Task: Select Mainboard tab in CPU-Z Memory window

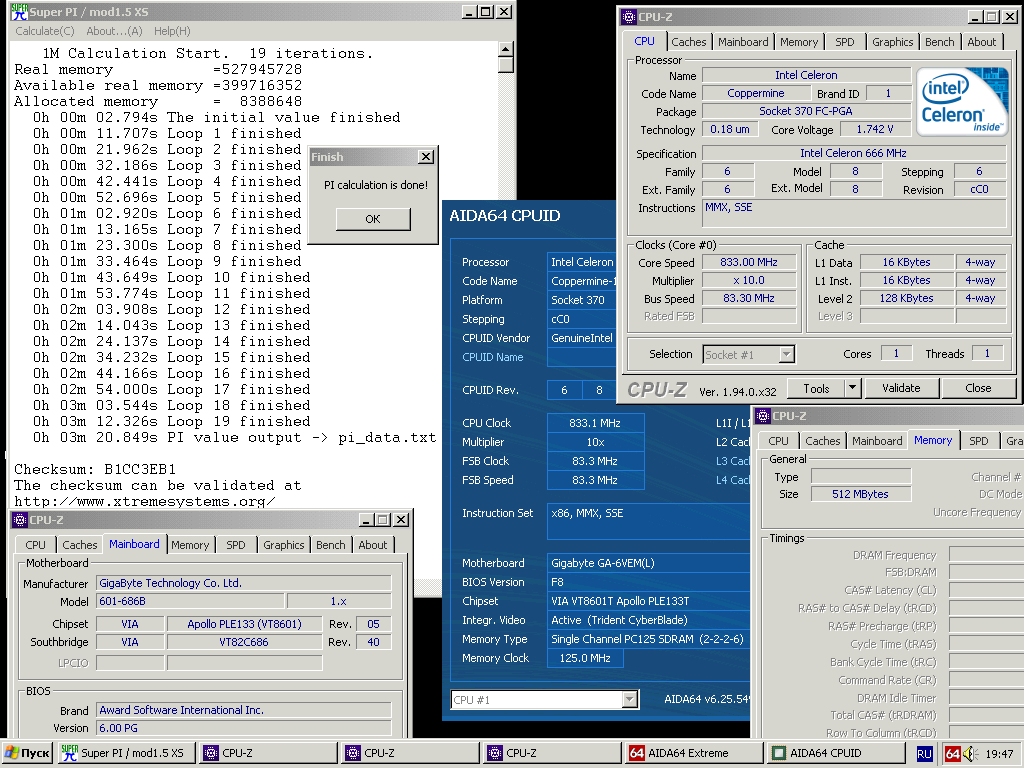Action: pyautogui.click(x=877, y=441)
